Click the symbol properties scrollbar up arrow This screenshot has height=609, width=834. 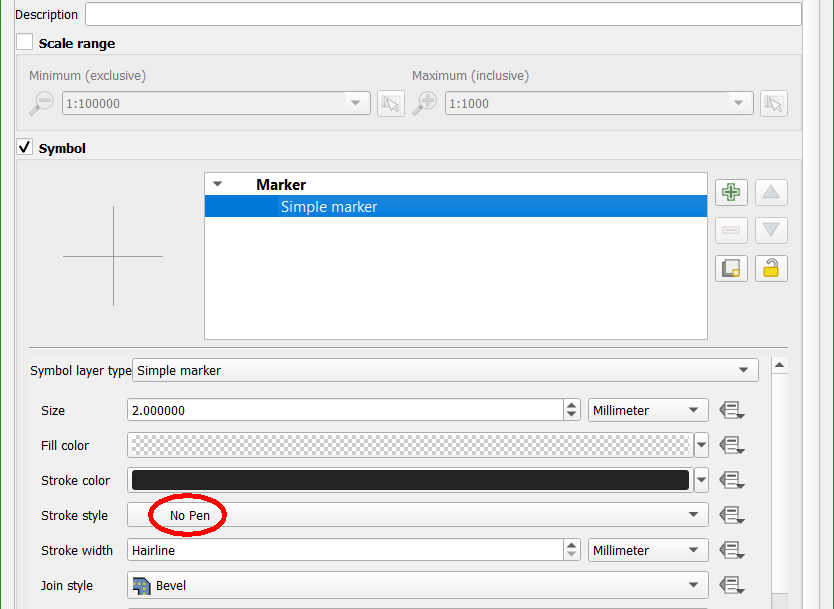779,365
